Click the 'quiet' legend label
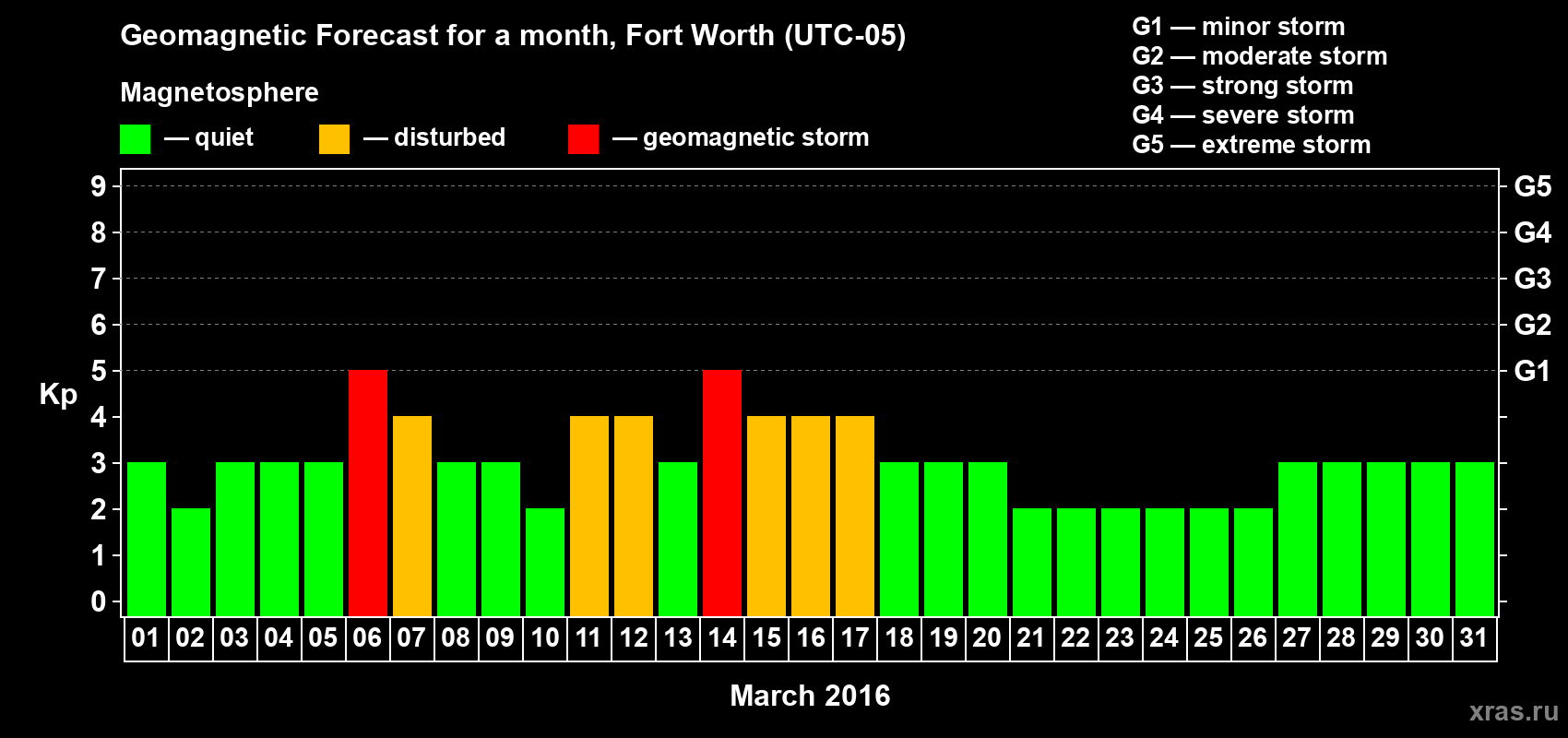The image size is (1568, 738). point(224,137)
